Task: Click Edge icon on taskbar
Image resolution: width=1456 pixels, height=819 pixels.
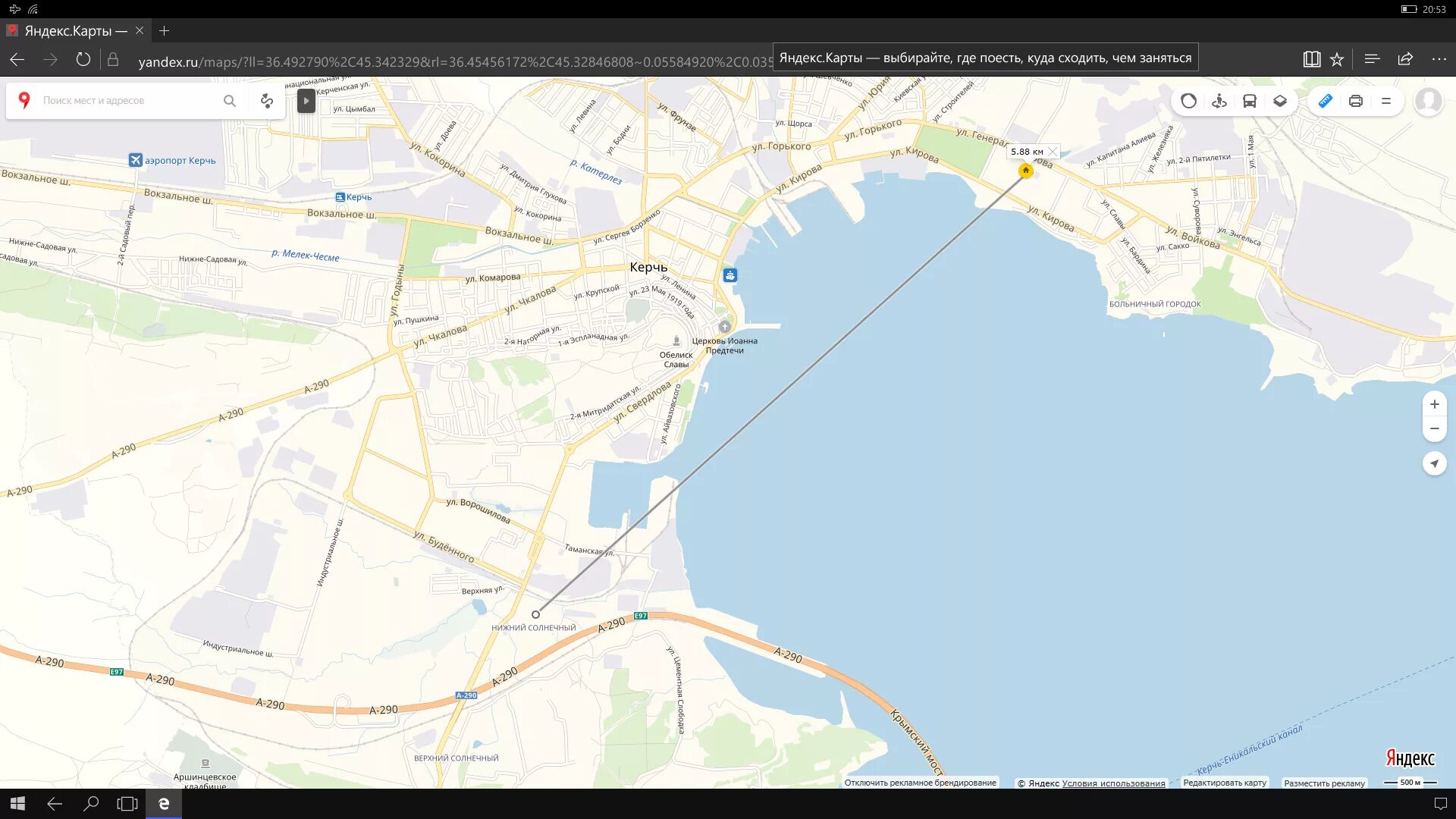Action: coord(164,804)
